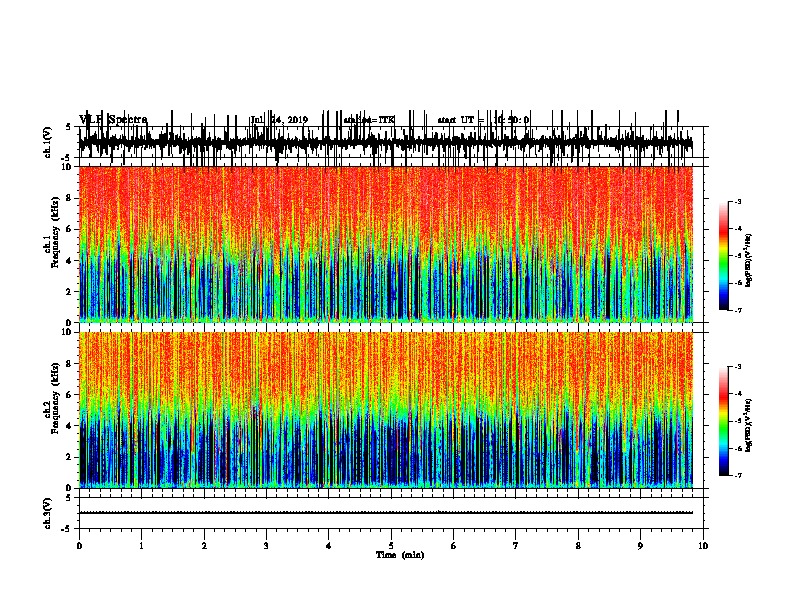Image resolution: width=792 pixels, height=612 pixels.
Task: Click the "-7" value on ch.2 color bar
Action: [738, 475]
